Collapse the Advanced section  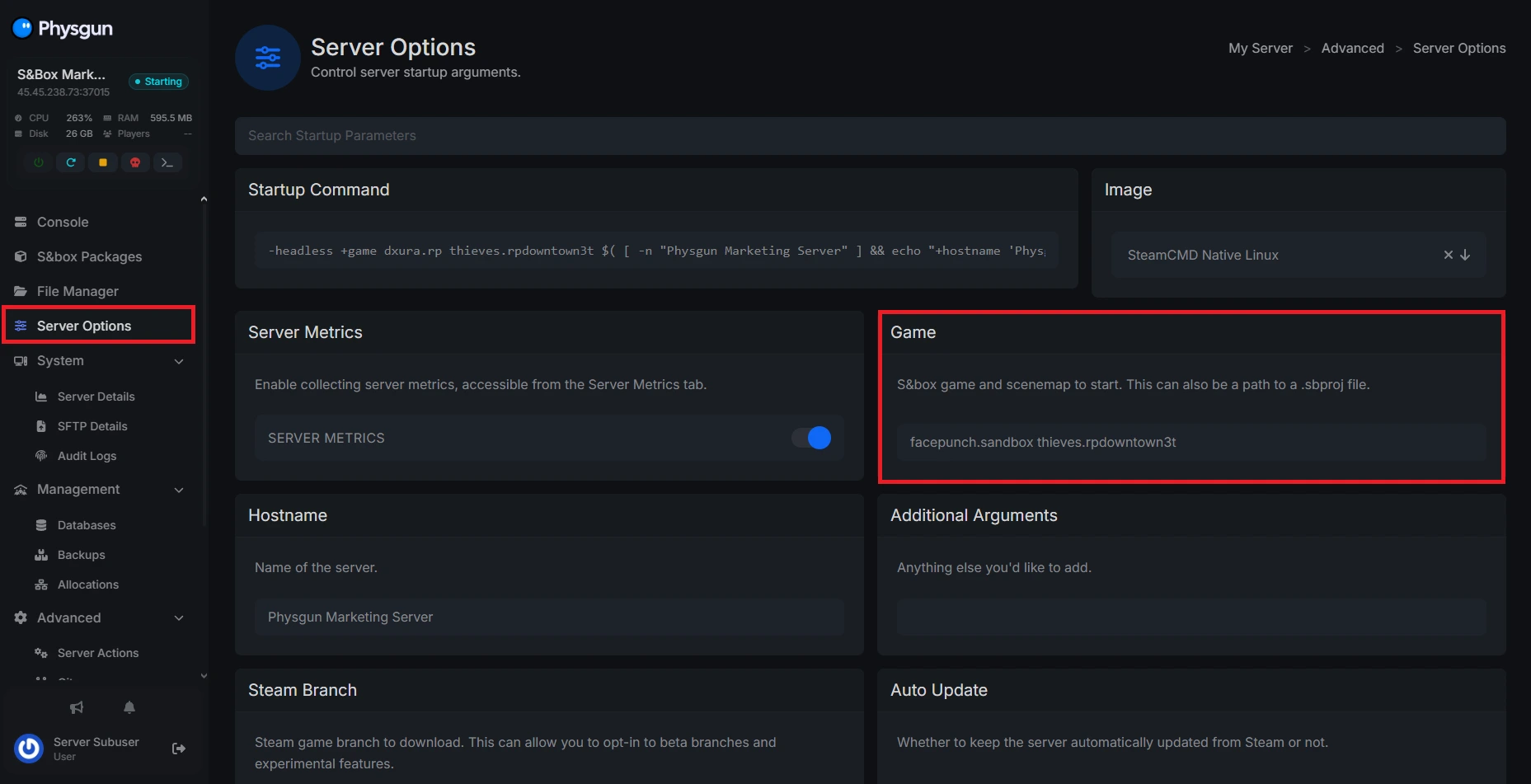click(x=179, y=618)
